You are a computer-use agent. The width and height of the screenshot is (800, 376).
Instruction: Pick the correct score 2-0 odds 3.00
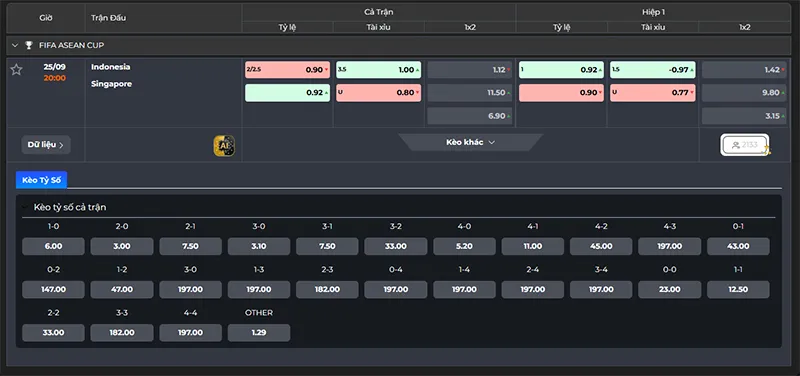coord(122,246)
